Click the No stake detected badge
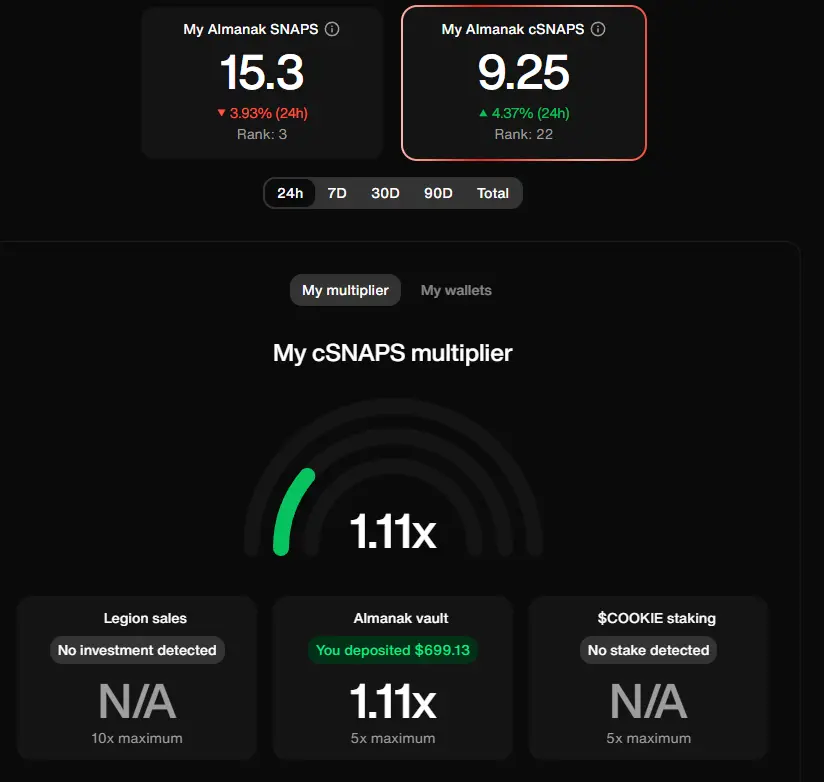This screenshot has height=782, width=824. (648, 650)
